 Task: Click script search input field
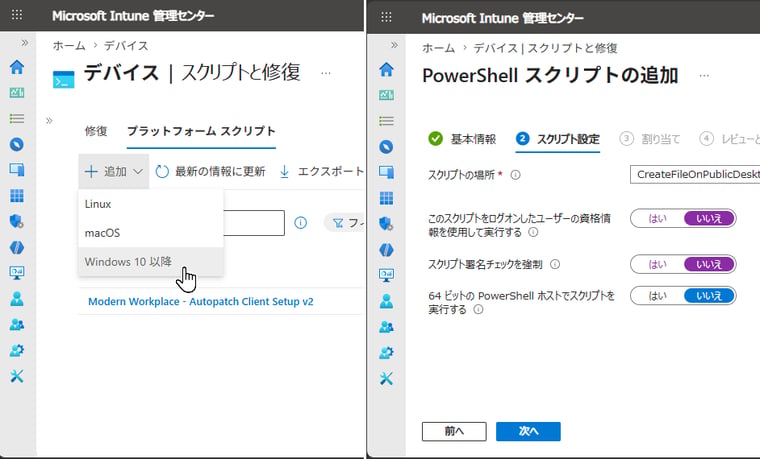254,222
